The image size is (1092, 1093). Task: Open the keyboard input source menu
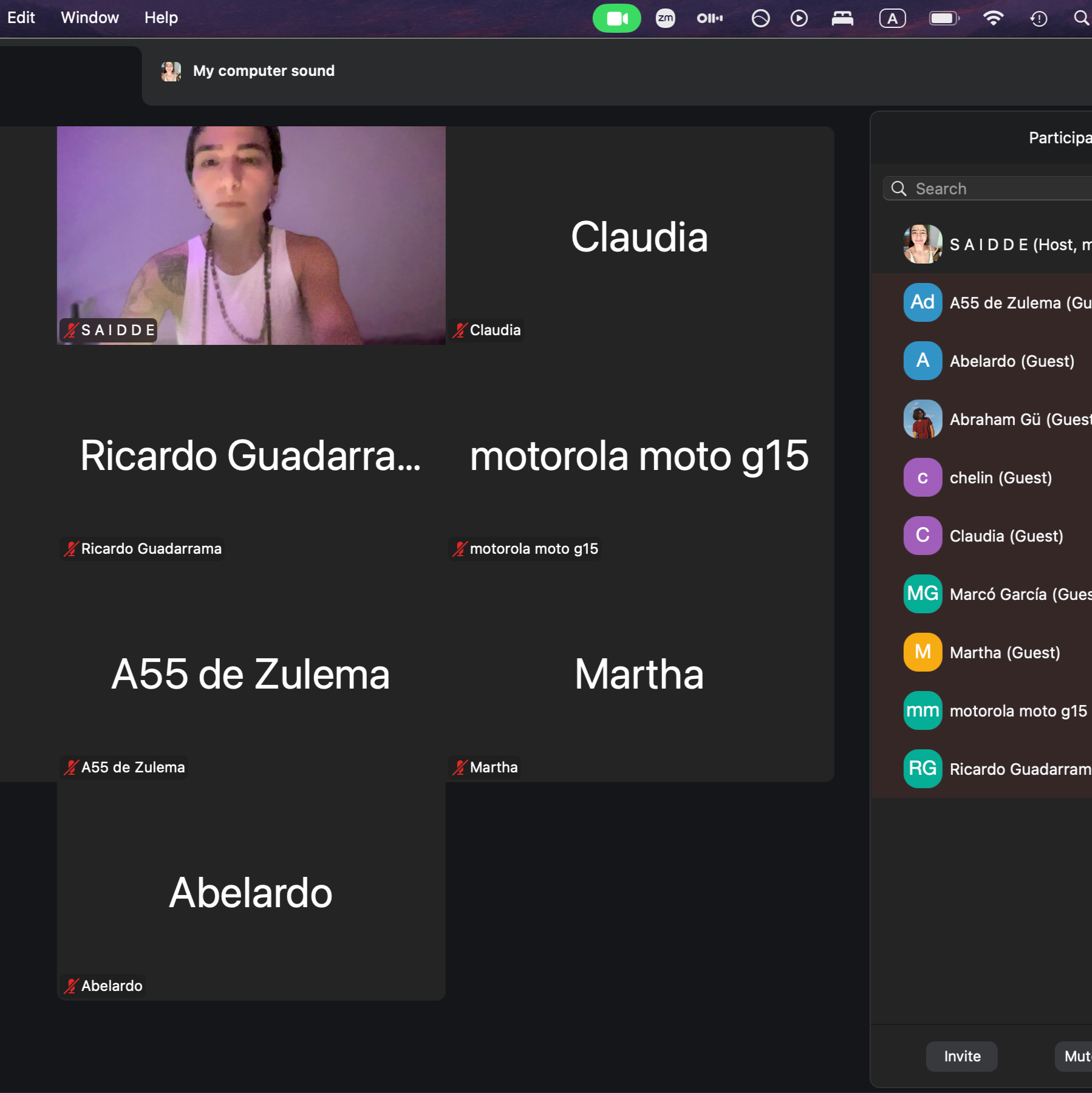click(892, 18)
